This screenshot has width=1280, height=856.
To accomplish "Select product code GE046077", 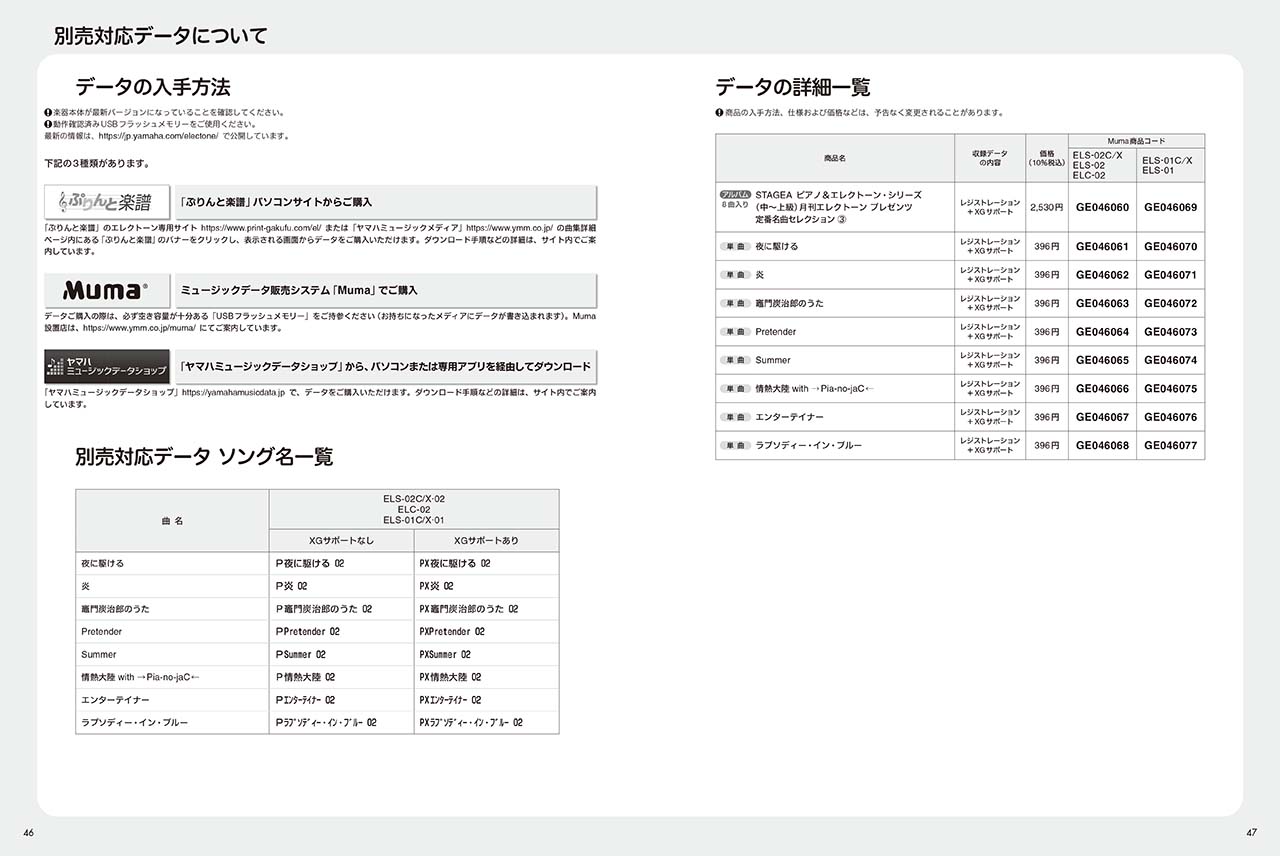I will pos(1171,446).
